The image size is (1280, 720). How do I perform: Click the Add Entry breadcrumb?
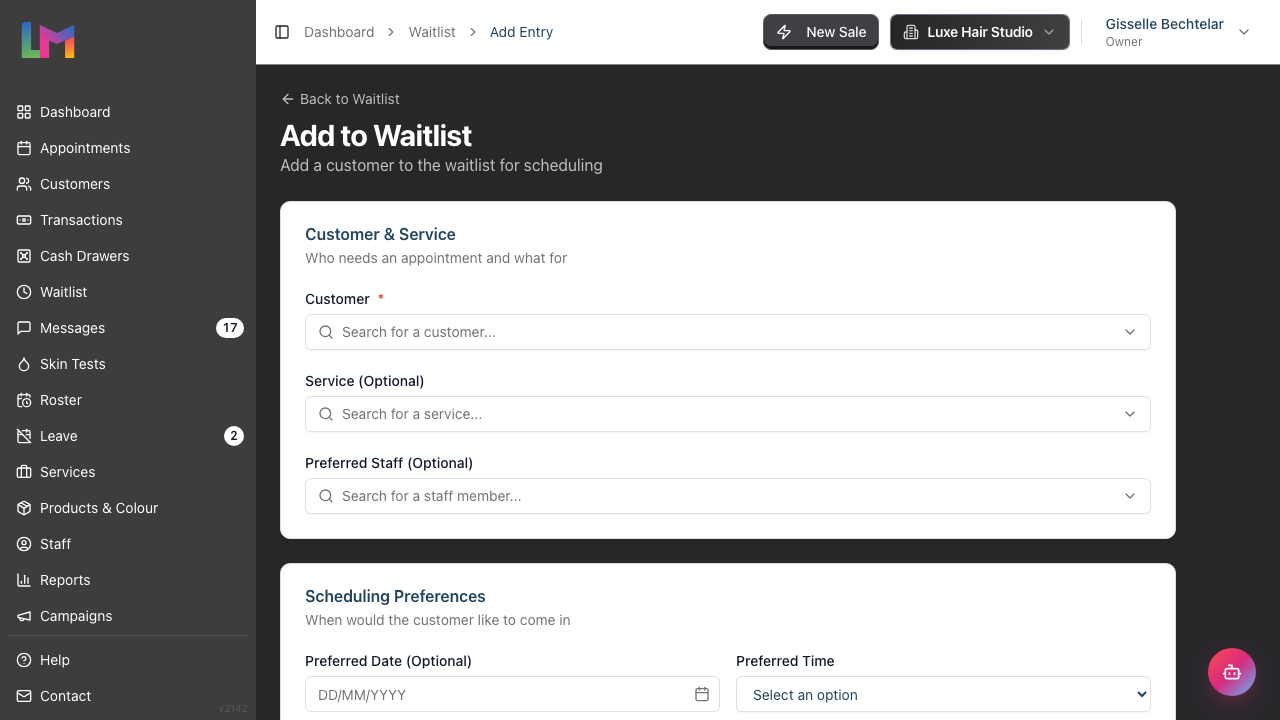tap(521, 32)
